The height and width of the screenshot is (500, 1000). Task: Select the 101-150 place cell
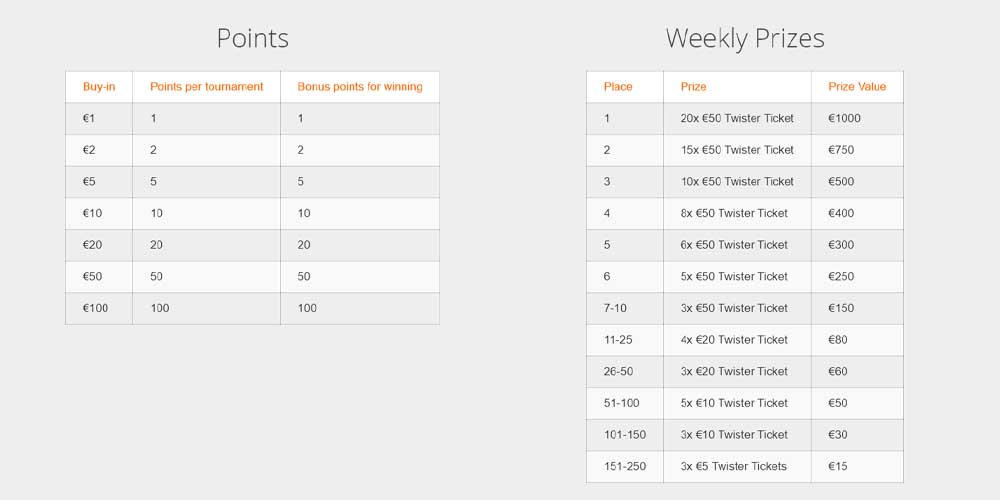point(625,435)
